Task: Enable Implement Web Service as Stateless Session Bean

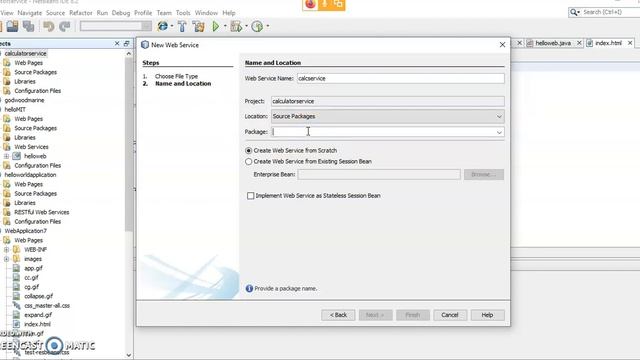Action: tap(251, 196)
